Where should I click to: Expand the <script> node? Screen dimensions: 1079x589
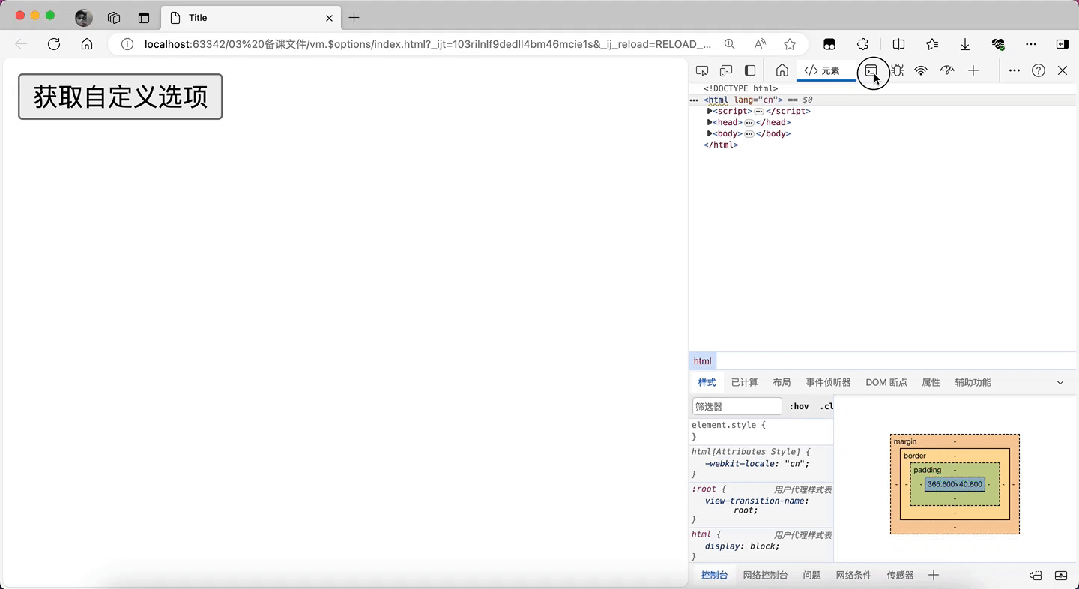[x=709, y=111]
